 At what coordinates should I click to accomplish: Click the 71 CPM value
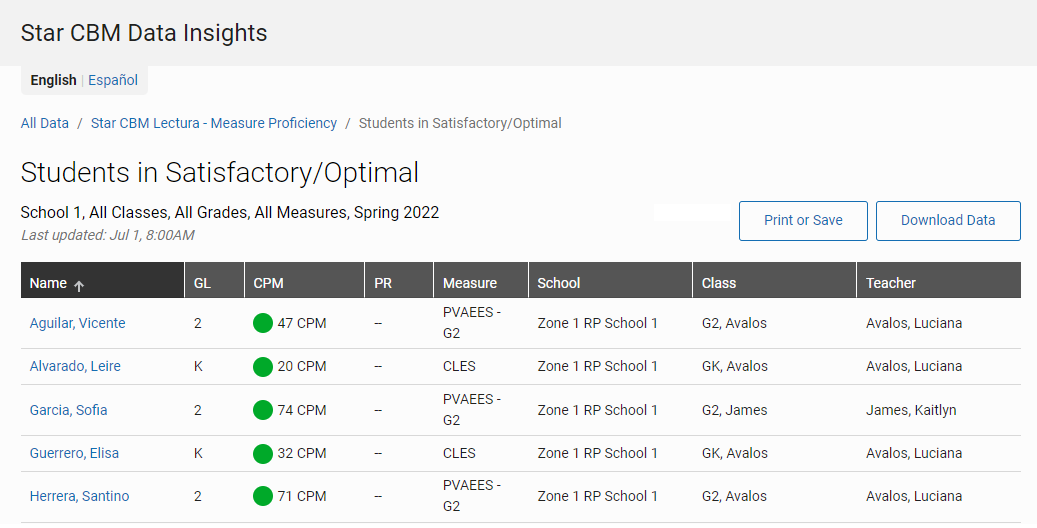[302, 496]
